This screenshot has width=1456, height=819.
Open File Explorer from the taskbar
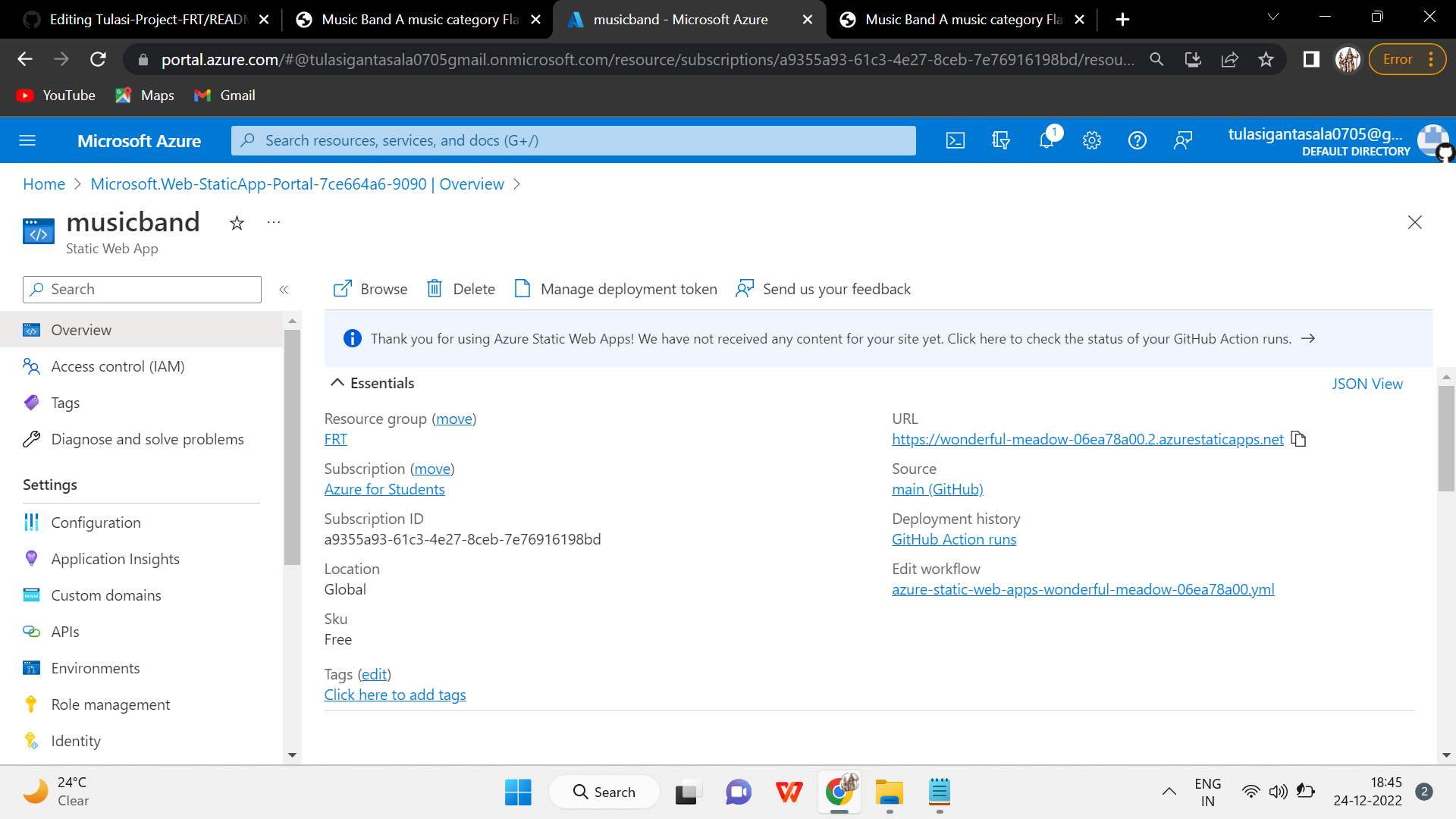[889, 792]
